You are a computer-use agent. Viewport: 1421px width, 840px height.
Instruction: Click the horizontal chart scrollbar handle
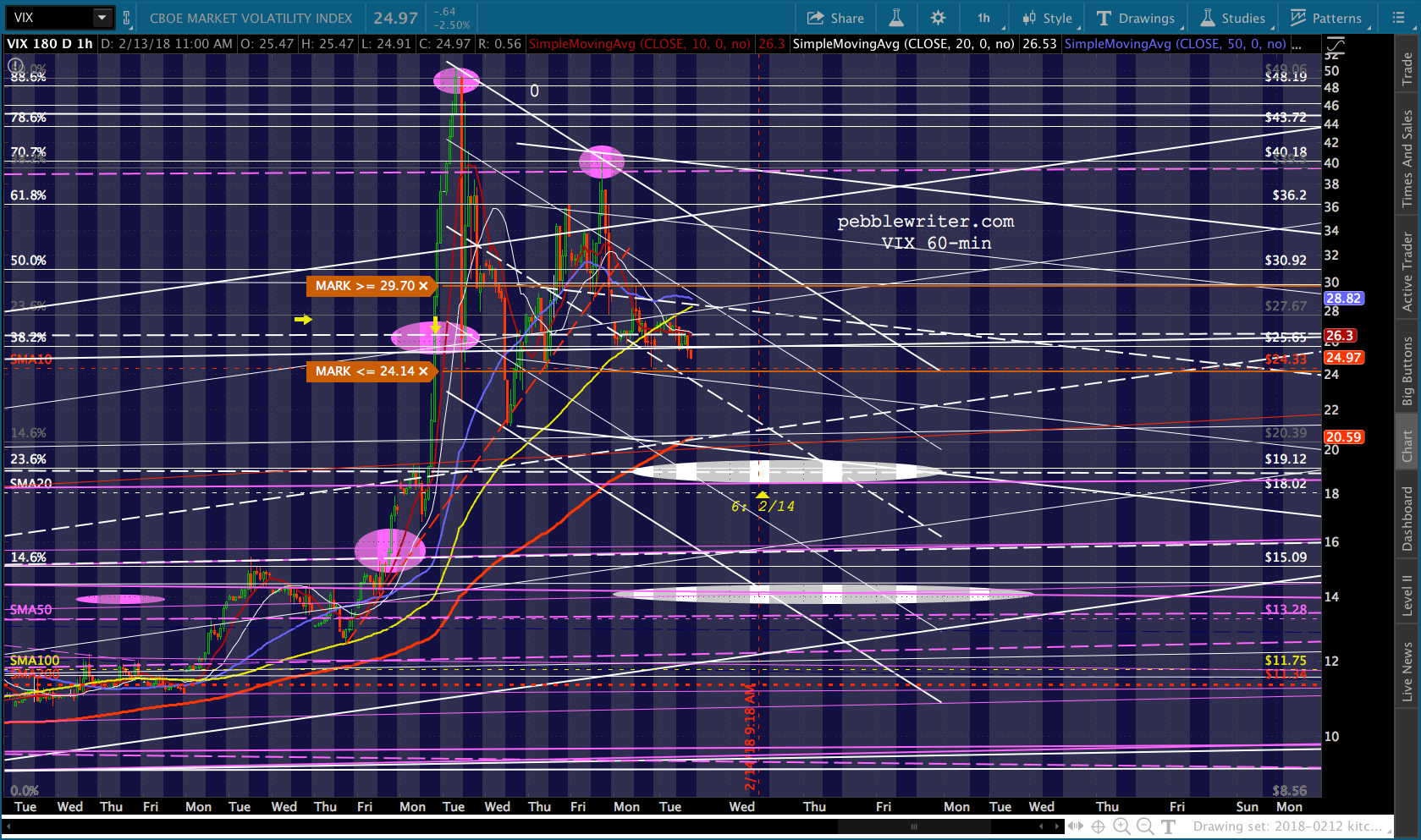click(913, 826)
